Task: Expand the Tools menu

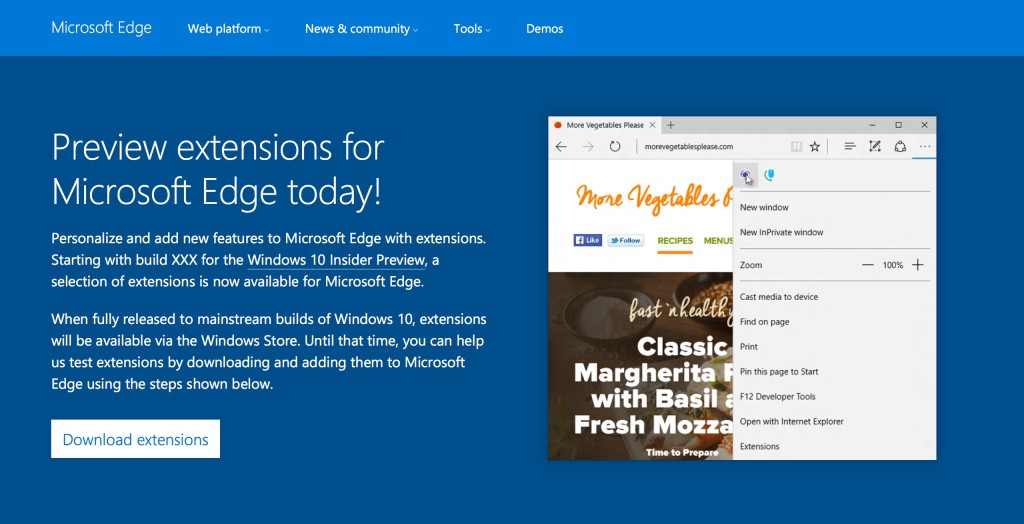Action: pos(472,29)
